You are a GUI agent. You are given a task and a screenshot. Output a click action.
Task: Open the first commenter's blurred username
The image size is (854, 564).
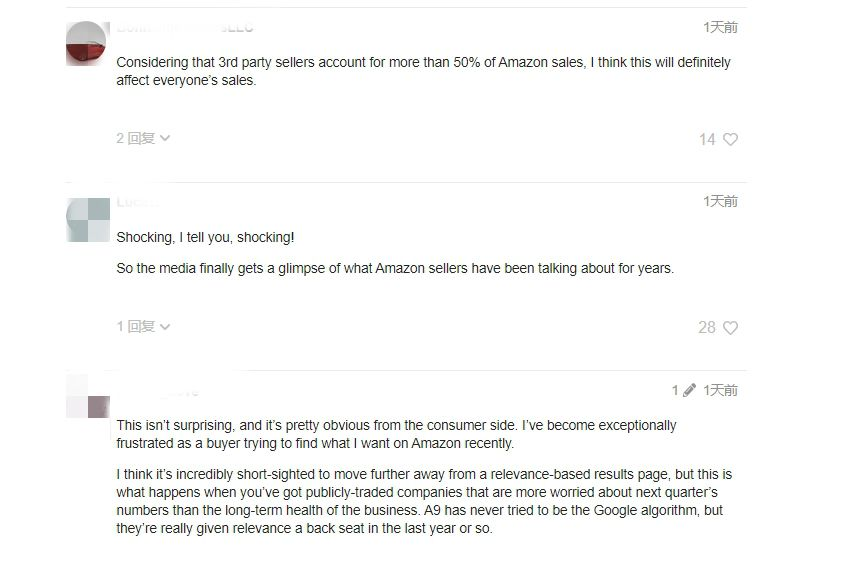185,28
